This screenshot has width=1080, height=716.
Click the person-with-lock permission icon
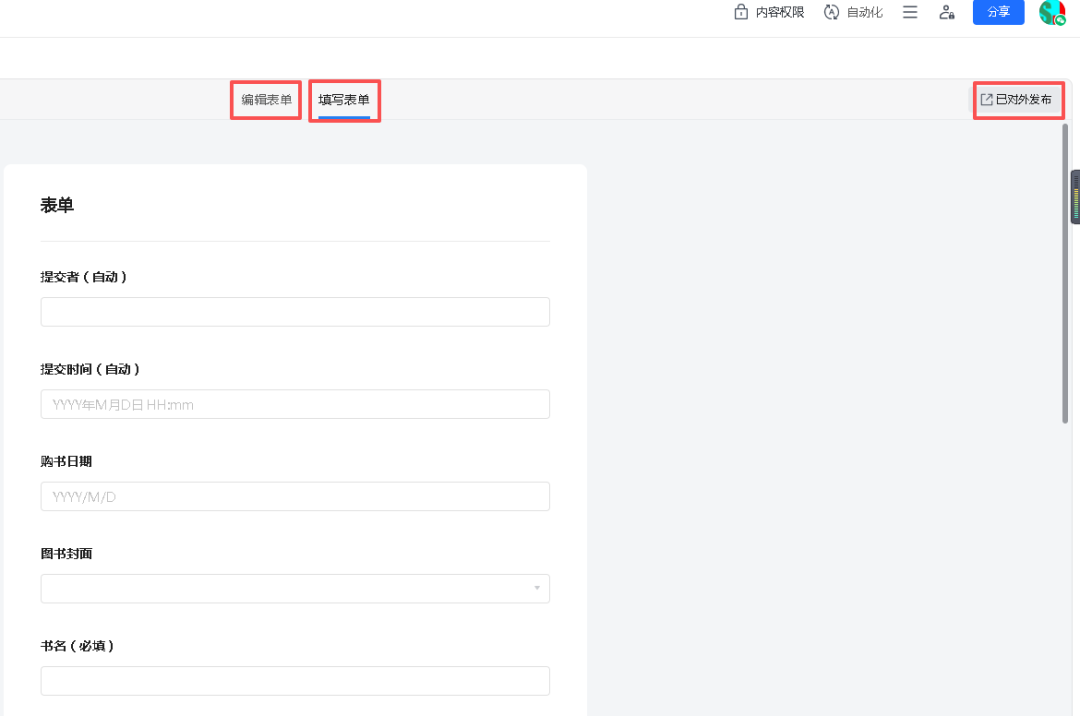946,13
